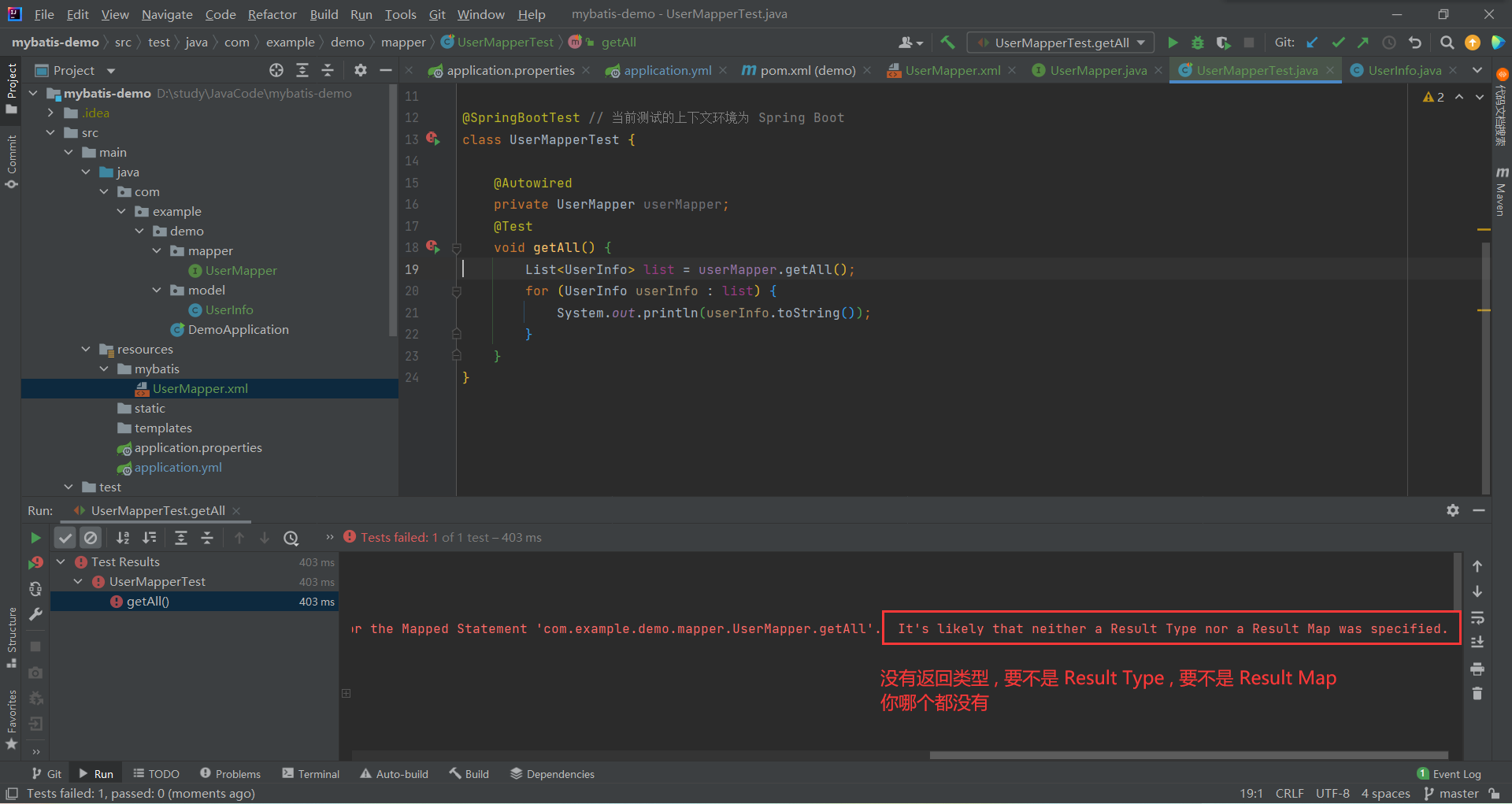The image size is (1512, 804).
Task: Build the project with the hammer icon
Action: (x=947, y=43)
